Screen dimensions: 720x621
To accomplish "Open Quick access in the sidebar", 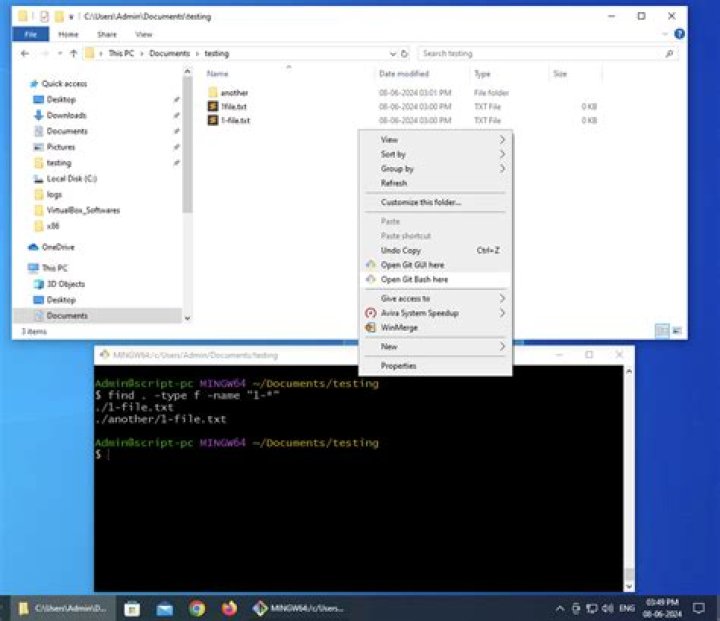I will point(64,84).
